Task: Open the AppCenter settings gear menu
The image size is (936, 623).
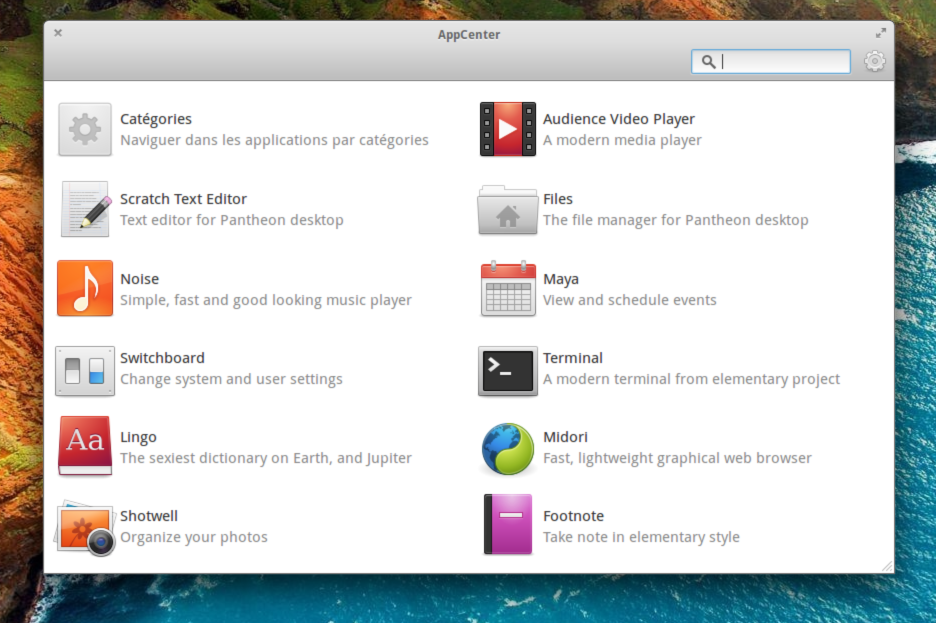Action: (x=875, y=61)
